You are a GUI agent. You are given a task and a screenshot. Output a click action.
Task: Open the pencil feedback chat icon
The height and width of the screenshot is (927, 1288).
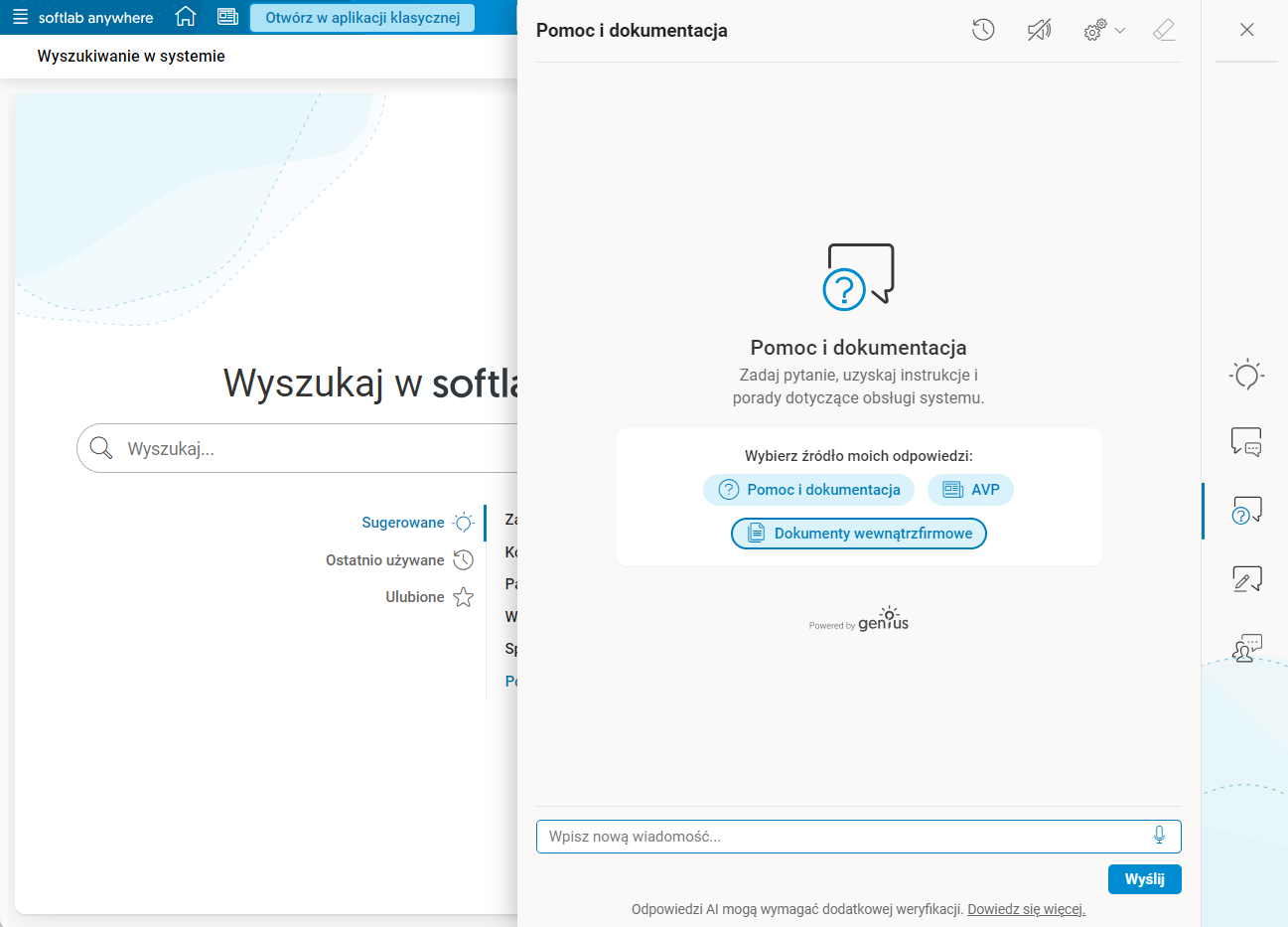point(1246,579)
